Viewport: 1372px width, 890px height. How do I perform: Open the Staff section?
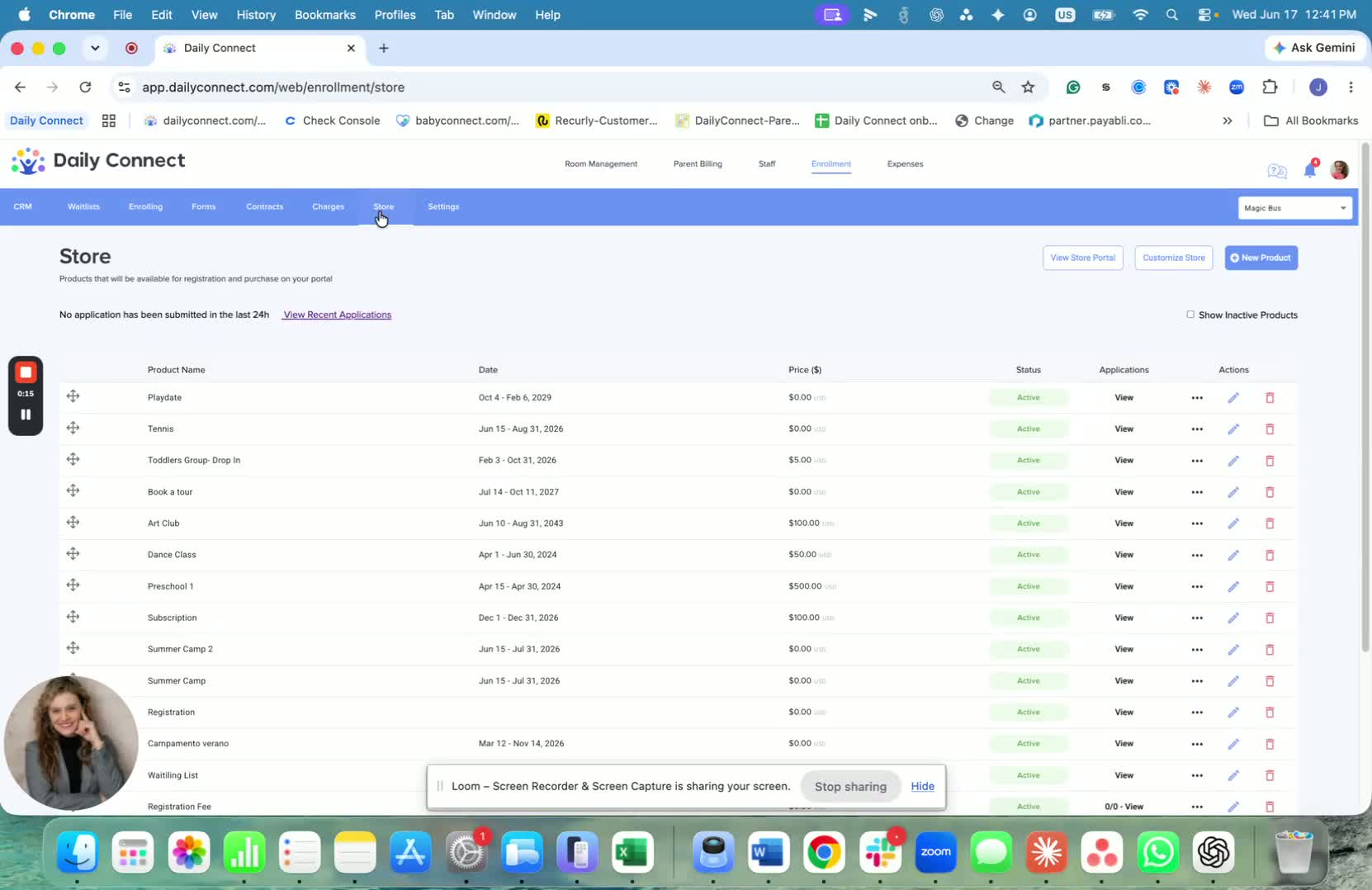point(767,163)
